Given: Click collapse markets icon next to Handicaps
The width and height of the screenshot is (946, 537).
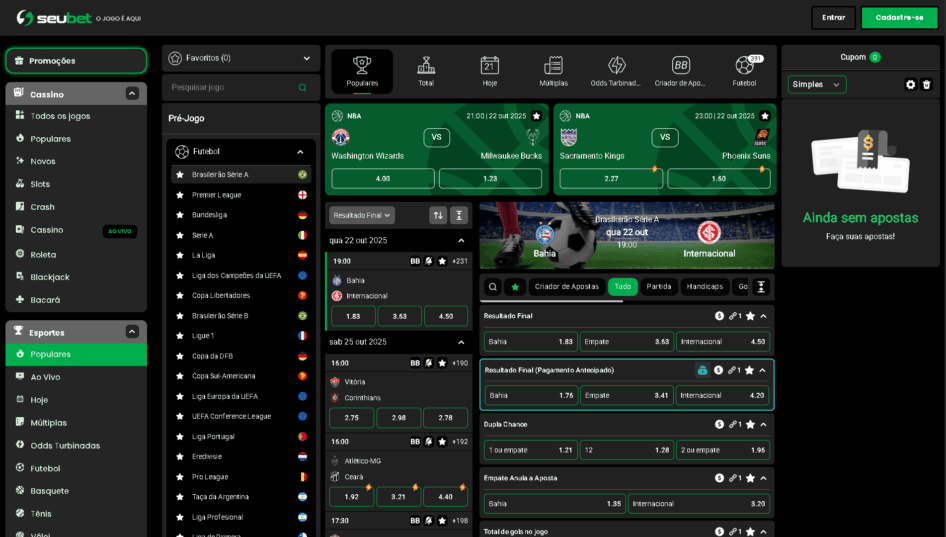Looking at the screenshot, I should 761,287.
